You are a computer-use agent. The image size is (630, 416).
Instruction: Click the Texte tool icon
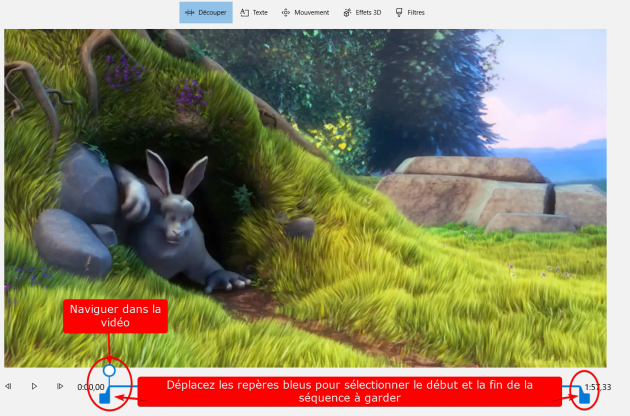pyautogui.click(x=245, y=13)
